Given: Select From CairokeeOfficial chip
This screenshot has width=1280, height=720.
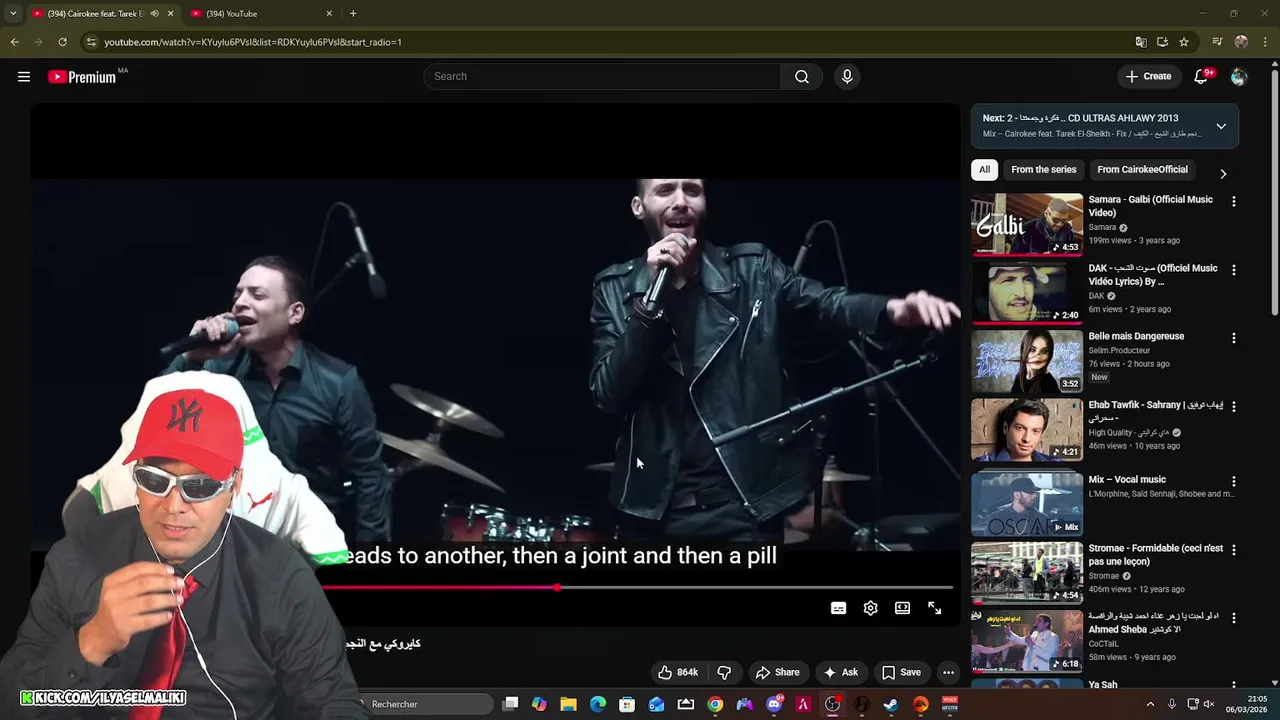Looking at the screenshot, I should click(x=1142, y=169).
